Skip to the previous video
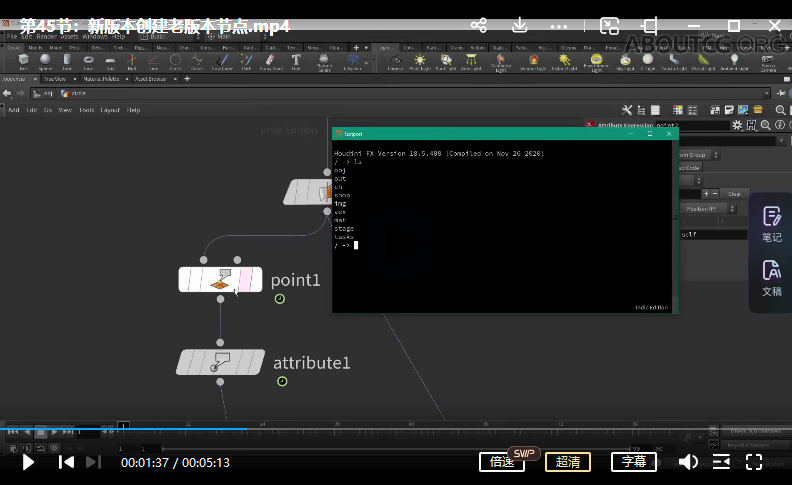 point(66,462)
